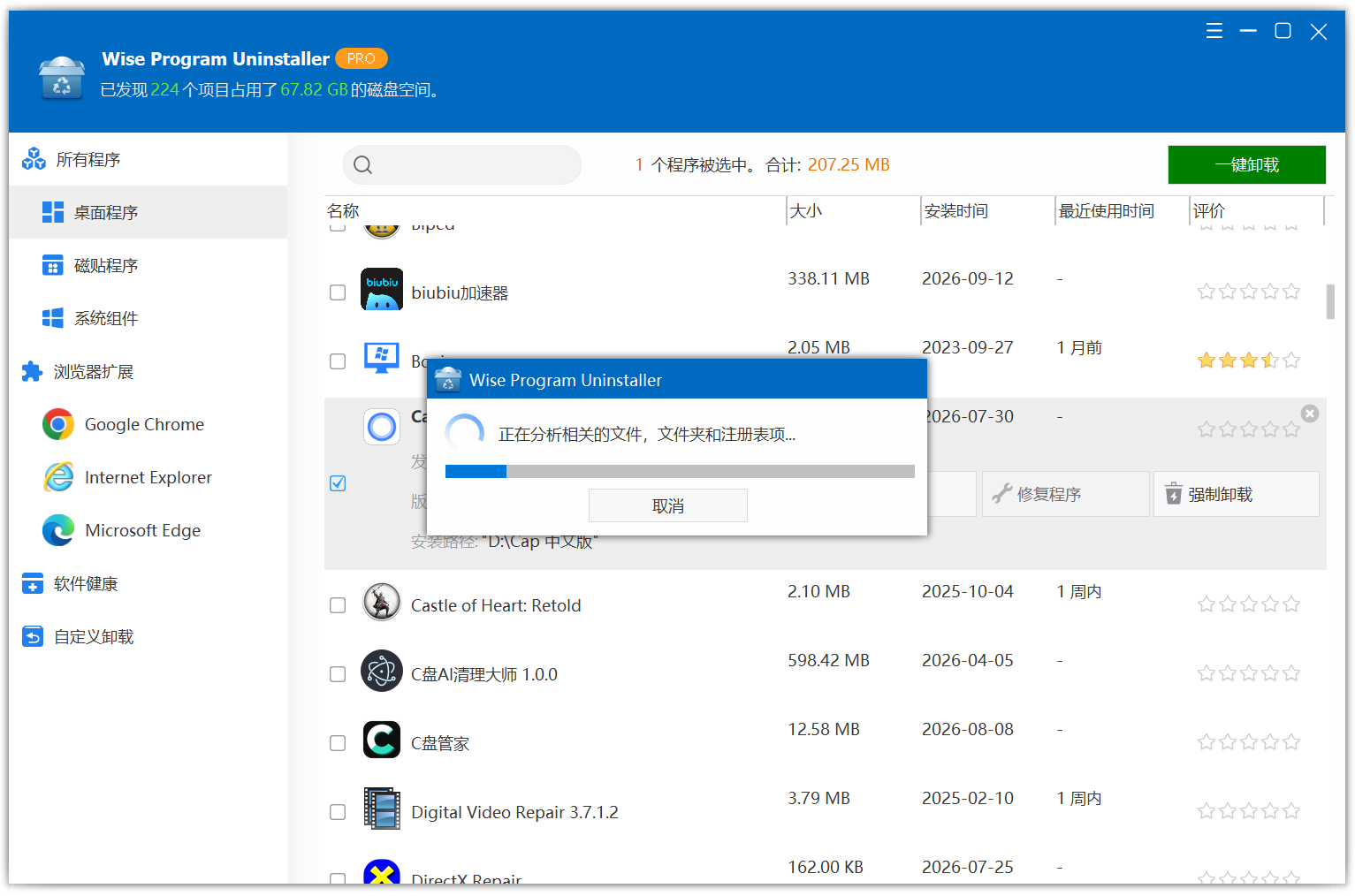The width and height of the screenshot is (1355, 896).
Task: Select the Castle of Heart: Retold entry
Action: (x=826, y=605)
